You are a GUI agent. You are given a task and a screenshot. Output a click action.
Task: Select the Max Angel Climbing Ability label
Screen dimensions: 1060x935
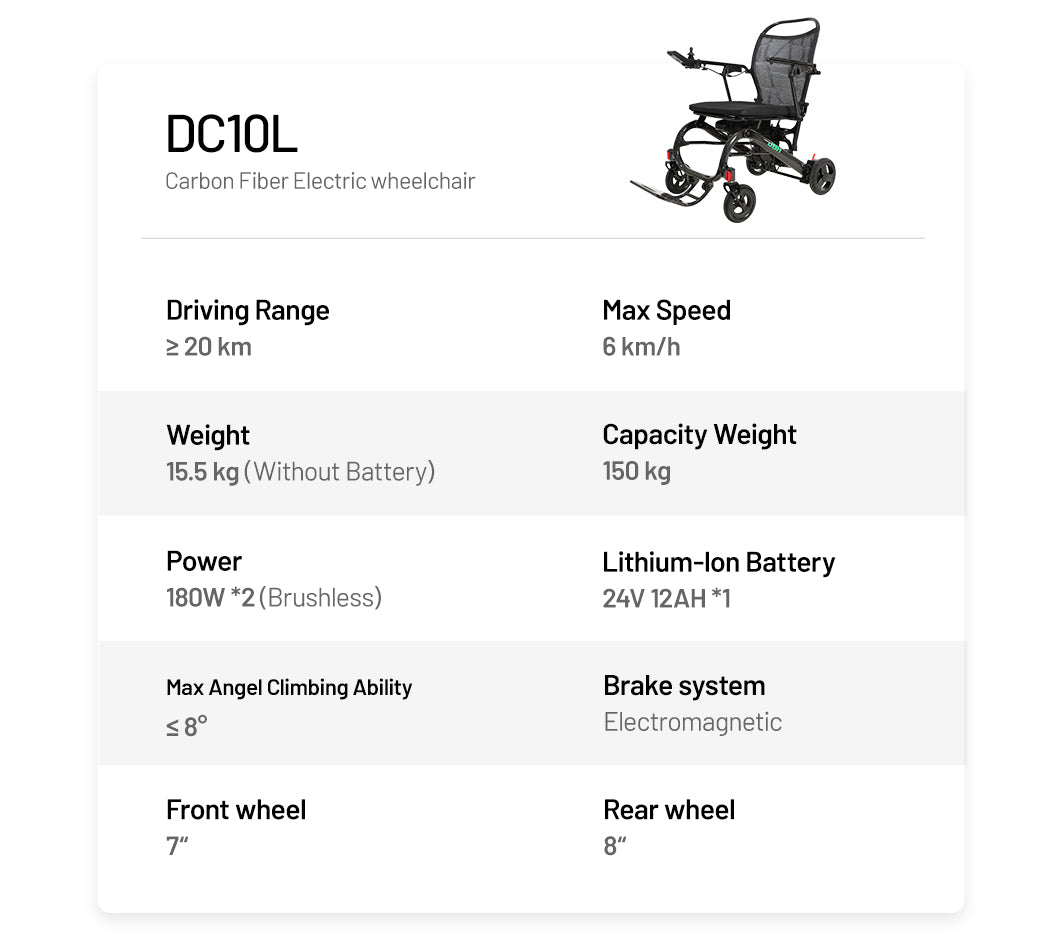289,688
